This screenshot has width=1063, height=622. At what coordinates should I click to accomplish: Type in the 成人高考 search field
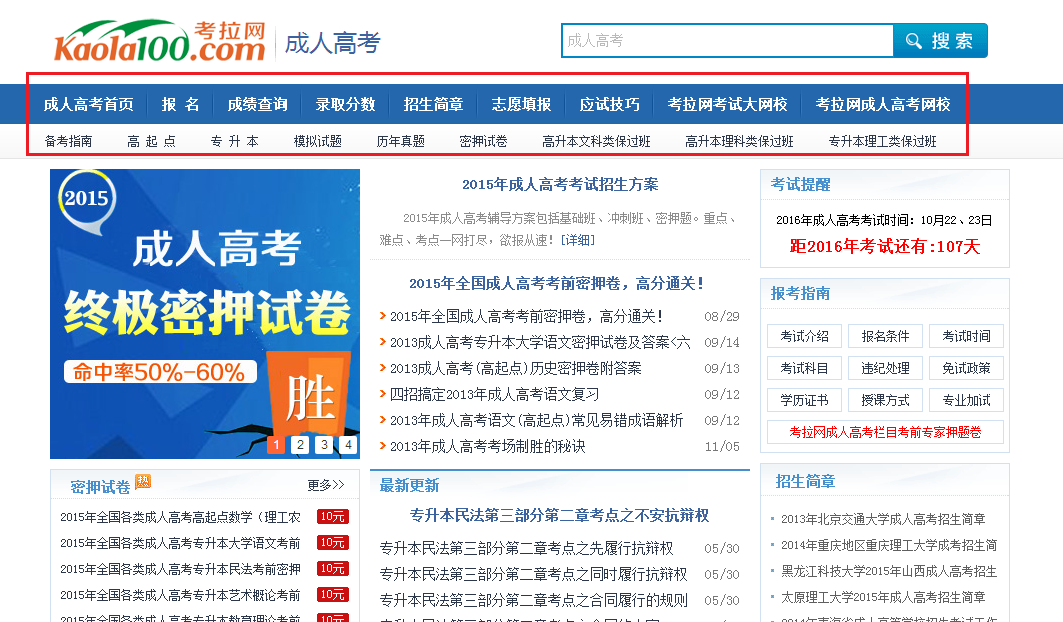point(727,41)
